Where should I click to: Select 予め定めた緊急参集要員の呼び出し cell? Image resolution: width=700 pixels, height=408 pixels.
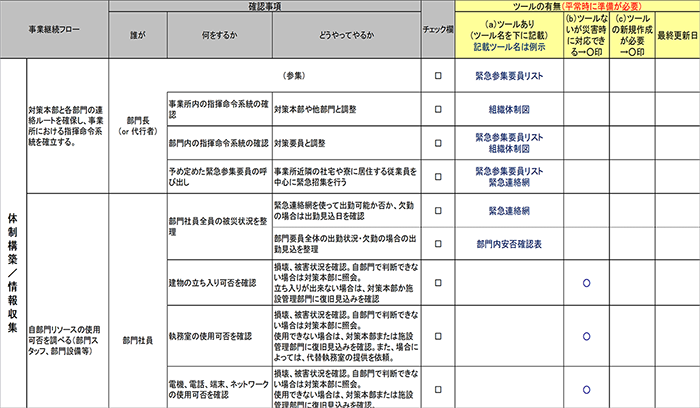coord(220,177)
